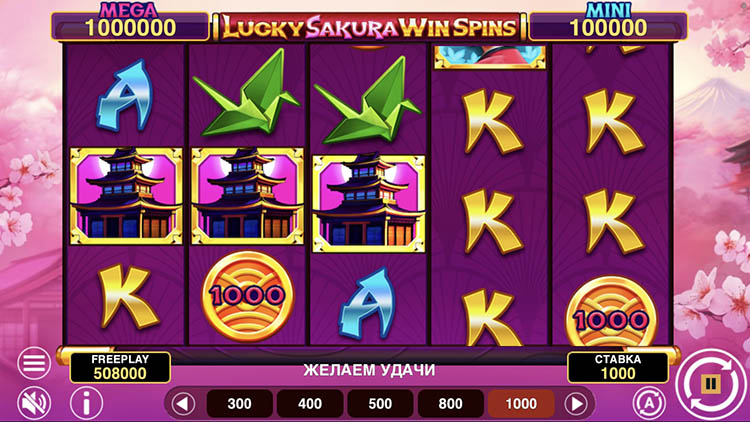Select the 300 bet option
The image size is (750, 422).
pos(240,404)
